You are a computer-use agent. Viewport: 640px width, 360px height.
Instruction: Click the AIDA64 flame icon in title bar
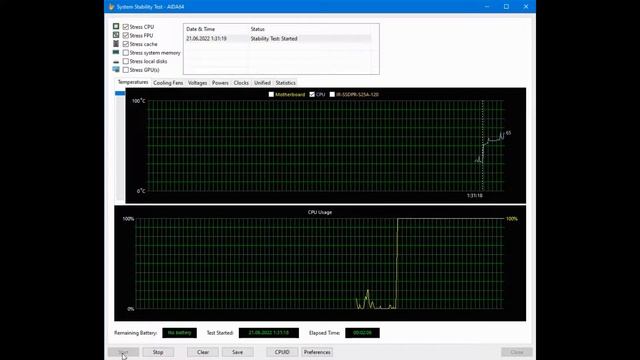pyautogui.click(x=111, y=7)
